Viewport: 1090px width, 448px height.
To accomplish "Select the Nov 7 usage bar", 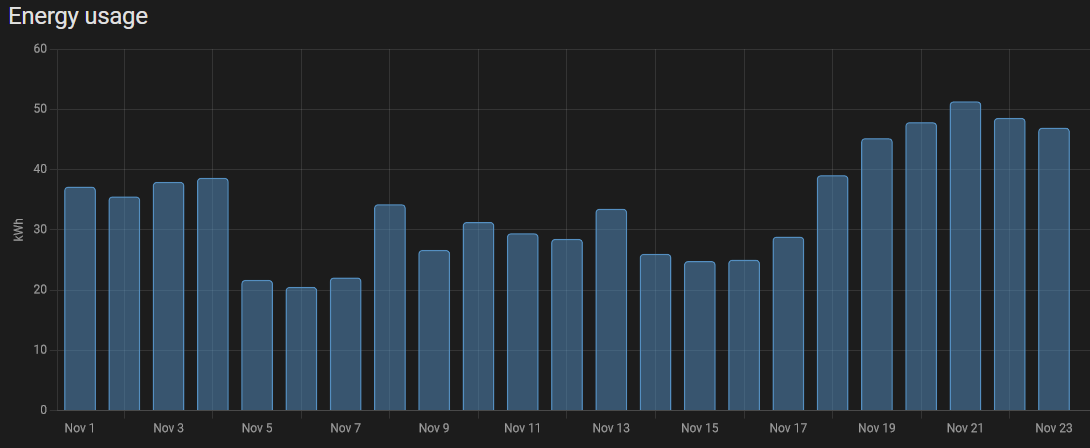I will coord(345,344).
